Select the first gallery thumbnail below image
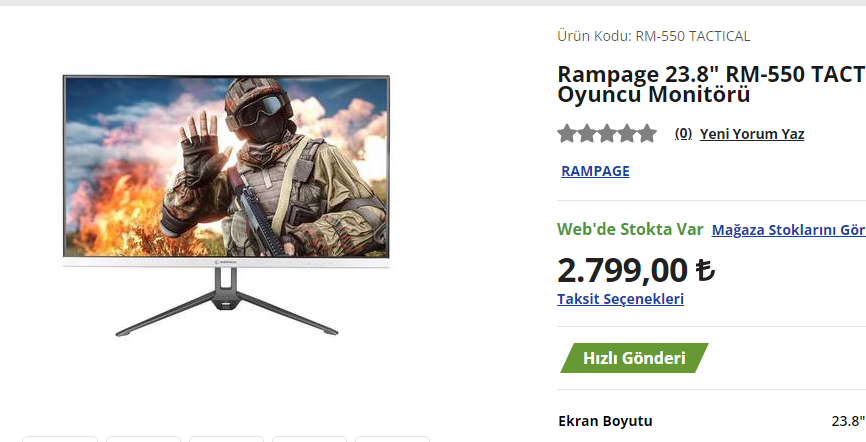Viewport: 866px width, 442px height. click(x=60, y=439)
